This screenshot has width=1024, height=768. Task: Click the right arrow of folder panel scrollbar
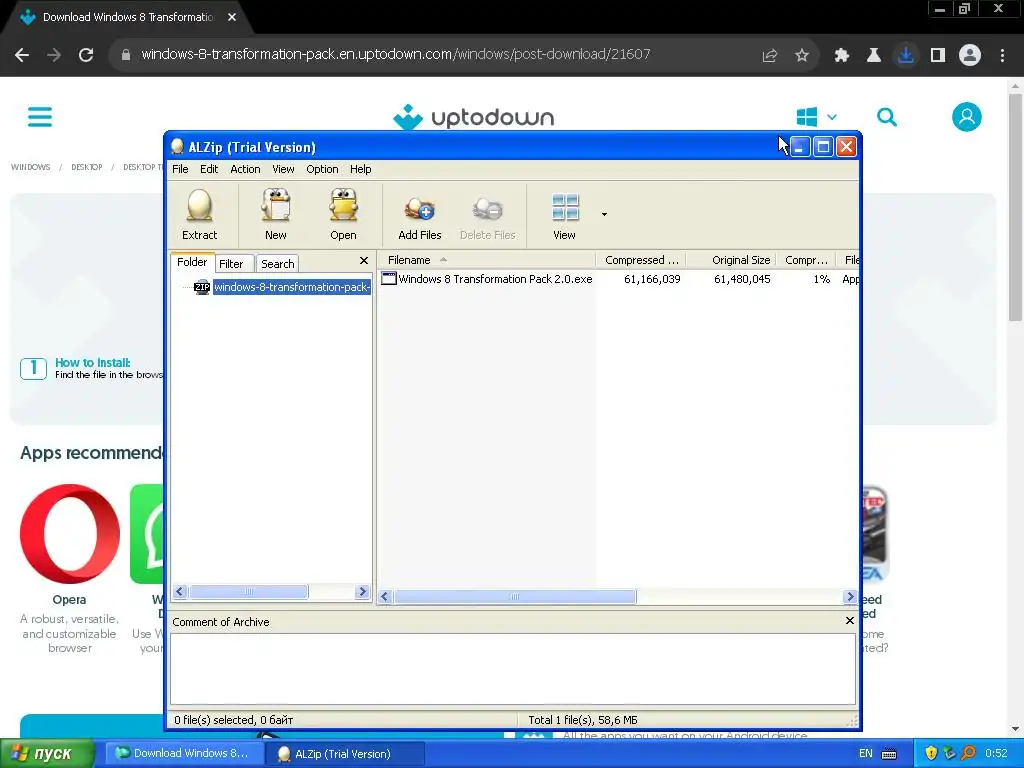tap(362, 592)
